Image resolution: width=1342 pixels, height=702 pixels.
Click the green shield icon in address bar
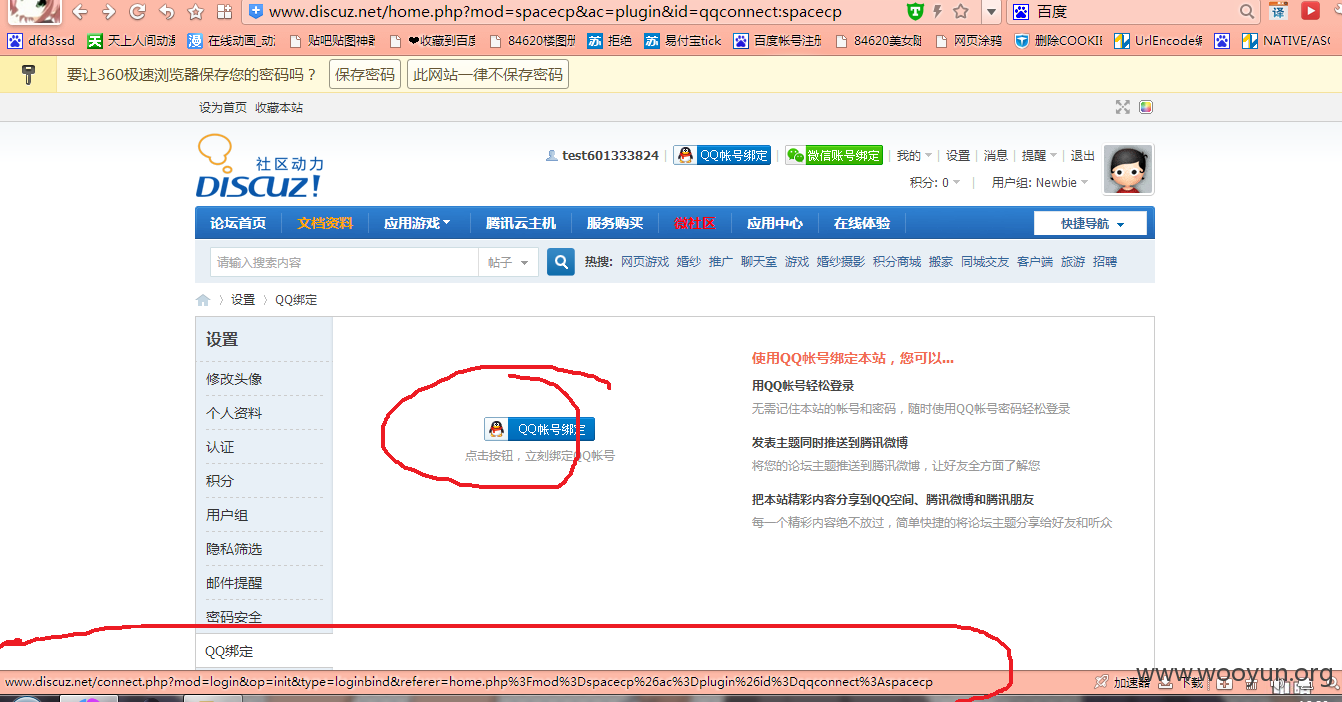(915, 12)
